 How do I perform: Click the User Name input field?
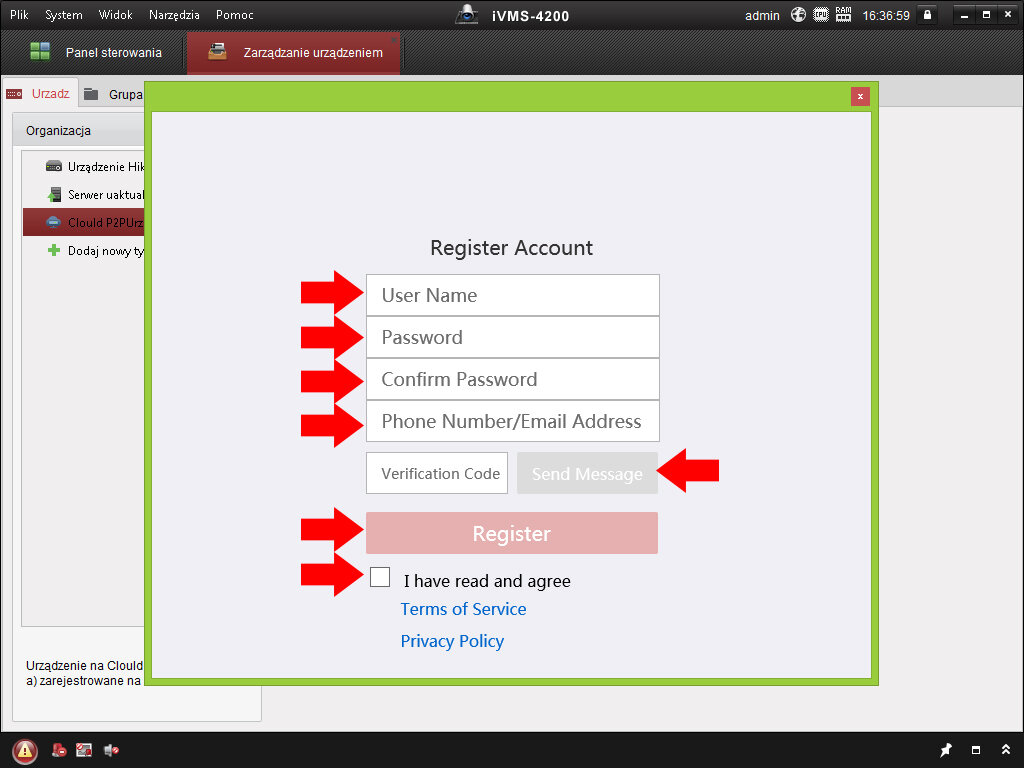pos(512,295)
